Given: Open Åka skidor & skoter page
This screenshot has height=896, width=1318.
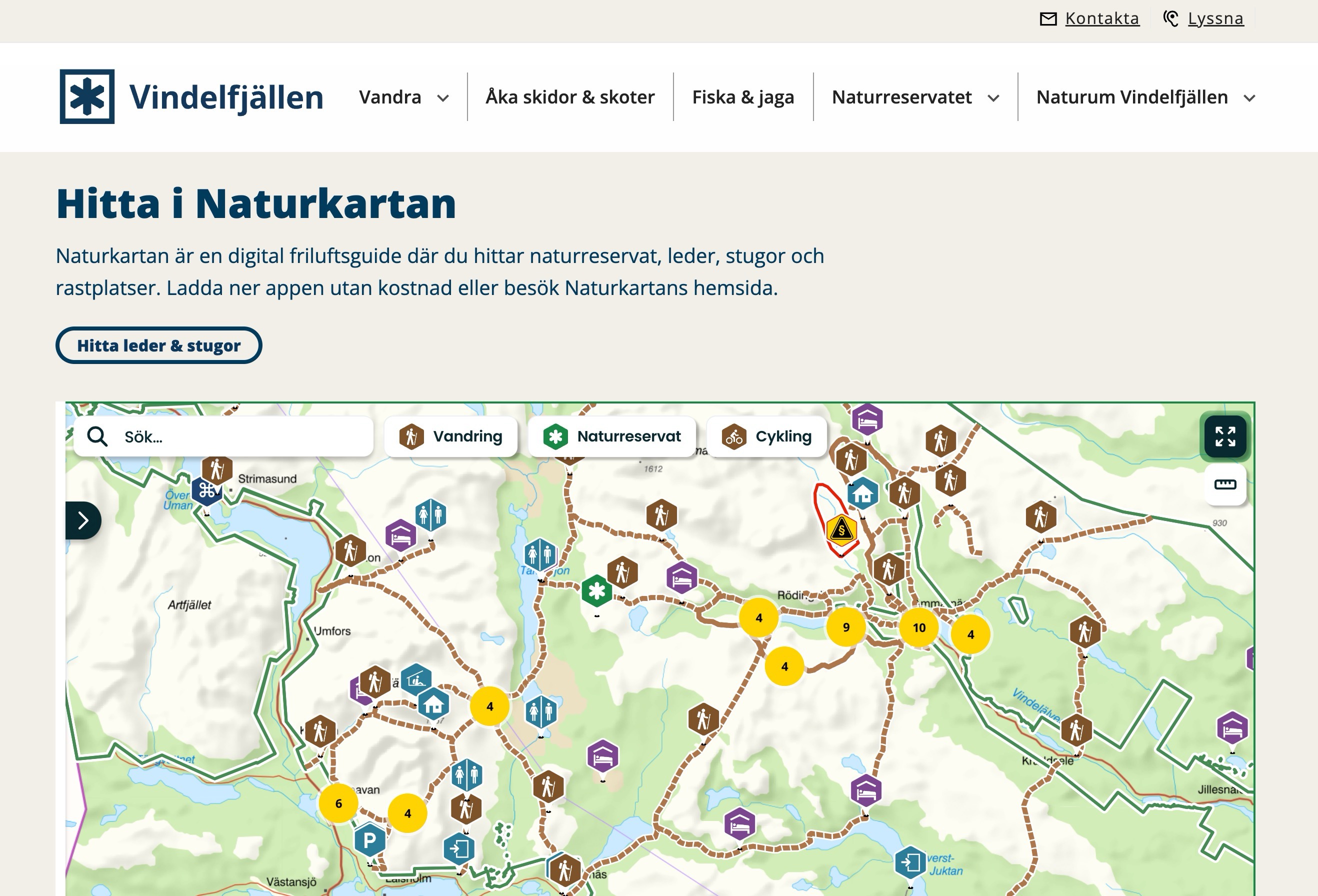Looking at the screenshot, I should pos(570,97).
